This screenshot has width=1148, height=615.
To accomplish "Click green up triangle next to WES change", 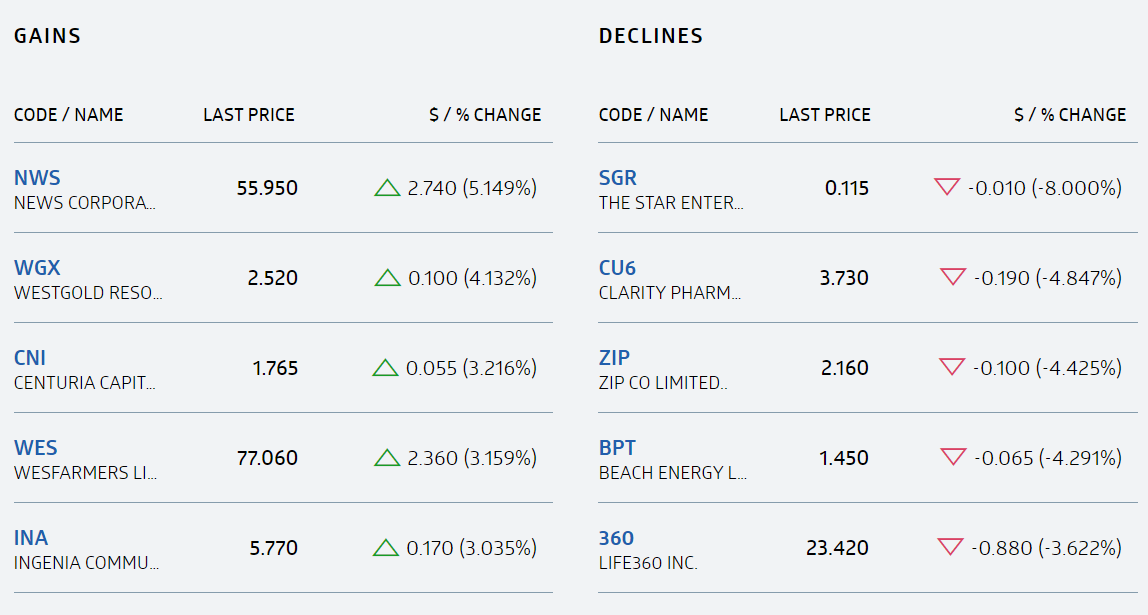I will point(387,458).
